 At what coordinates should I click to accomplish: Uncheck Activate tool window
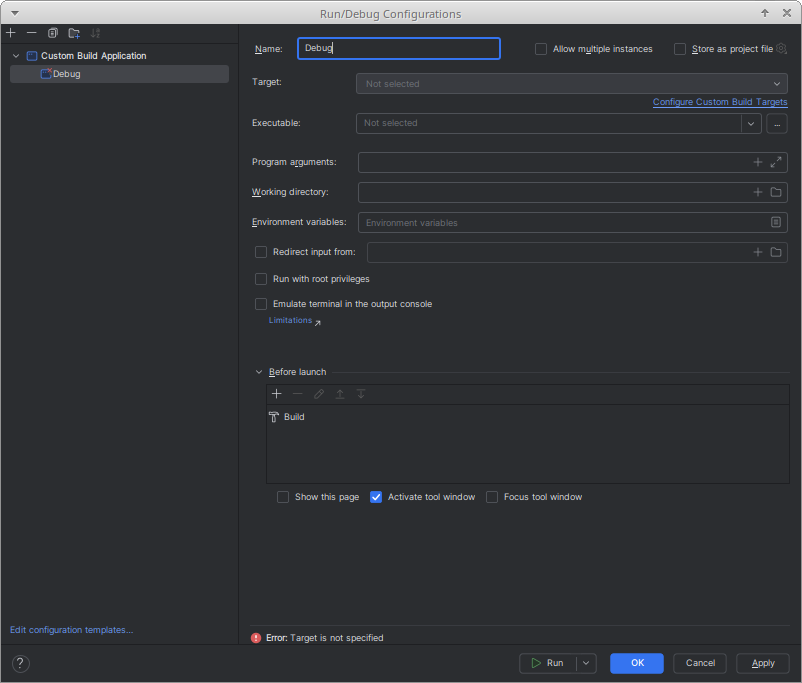pos(376,497)
